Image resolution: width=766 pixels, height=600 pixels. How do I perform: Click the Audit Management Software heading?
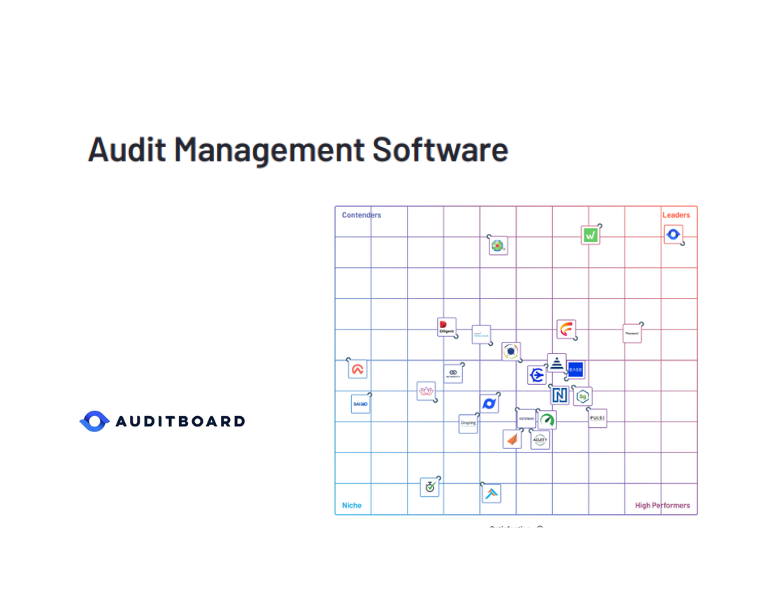click(x=298, y=149)
